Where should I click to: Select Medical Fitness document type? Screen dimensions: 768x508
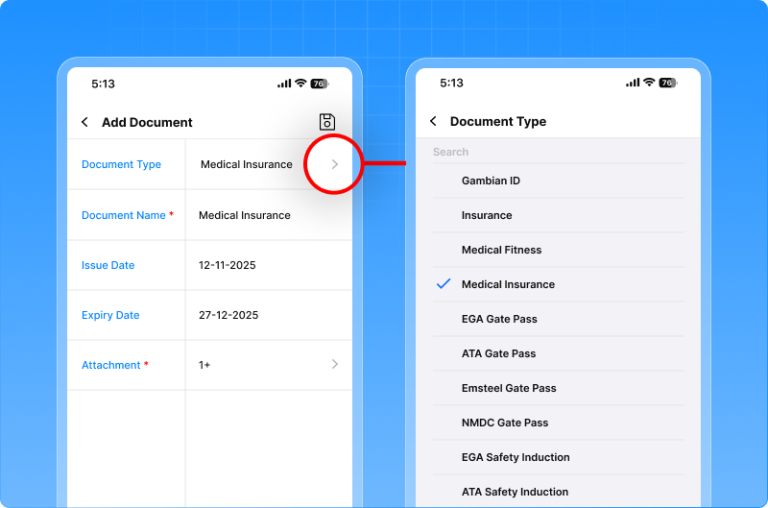pos(501,250)
